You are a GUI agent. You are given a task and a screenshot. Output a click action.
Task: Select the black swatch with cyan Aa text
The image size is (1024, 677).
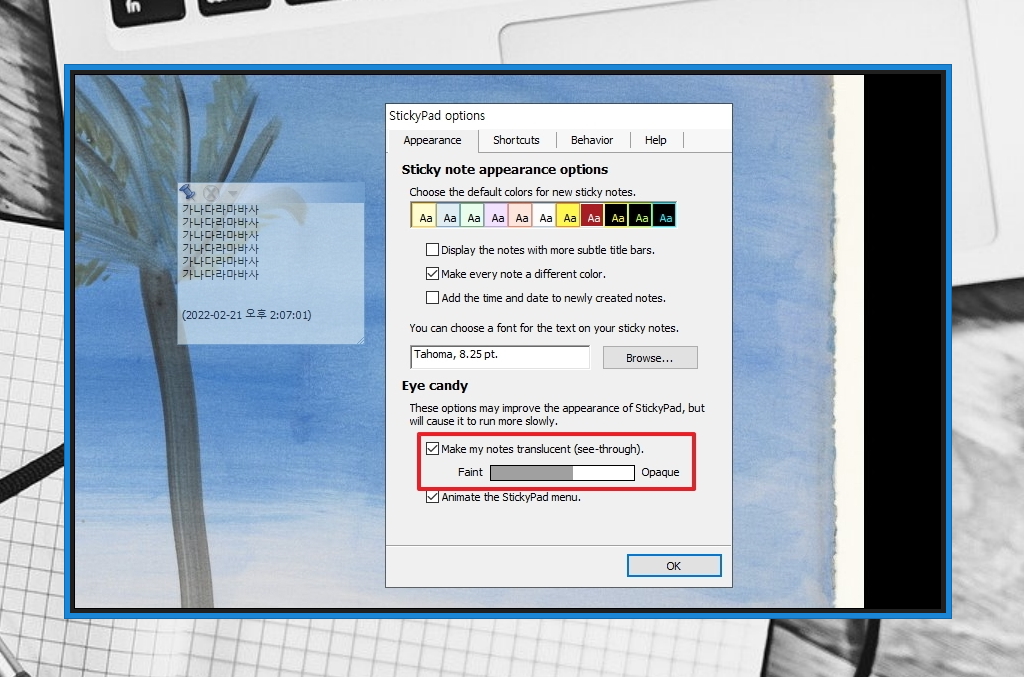tap(664, 215)
